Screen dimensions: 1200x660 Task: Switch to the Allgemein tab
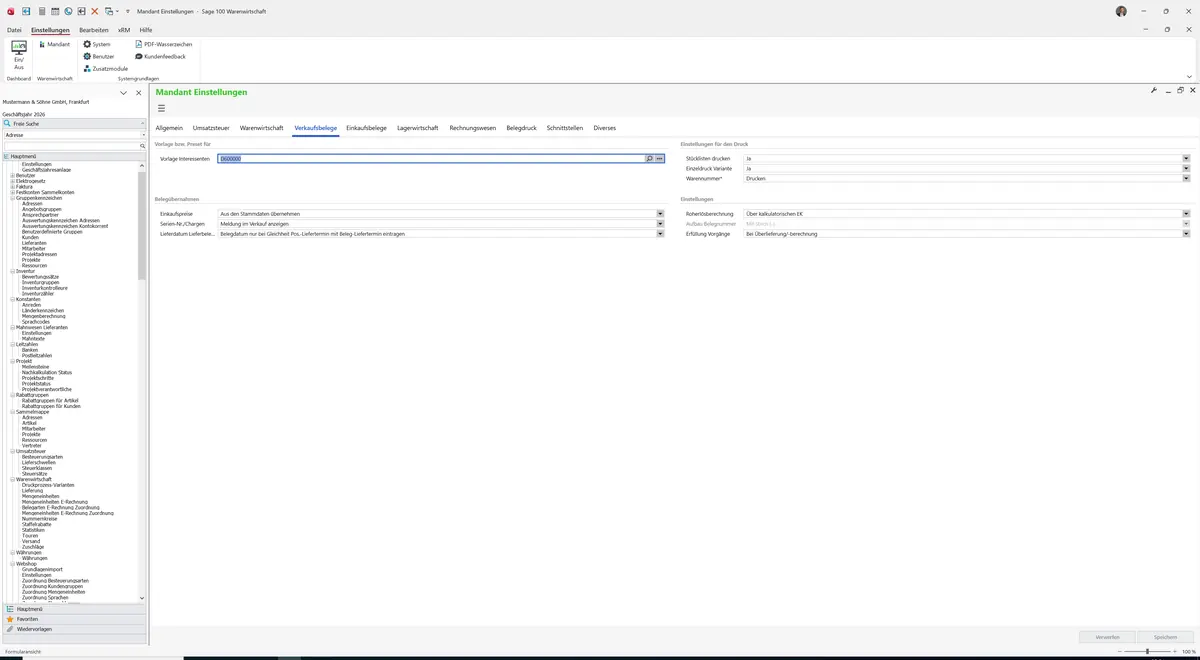(x=169, y=128)
